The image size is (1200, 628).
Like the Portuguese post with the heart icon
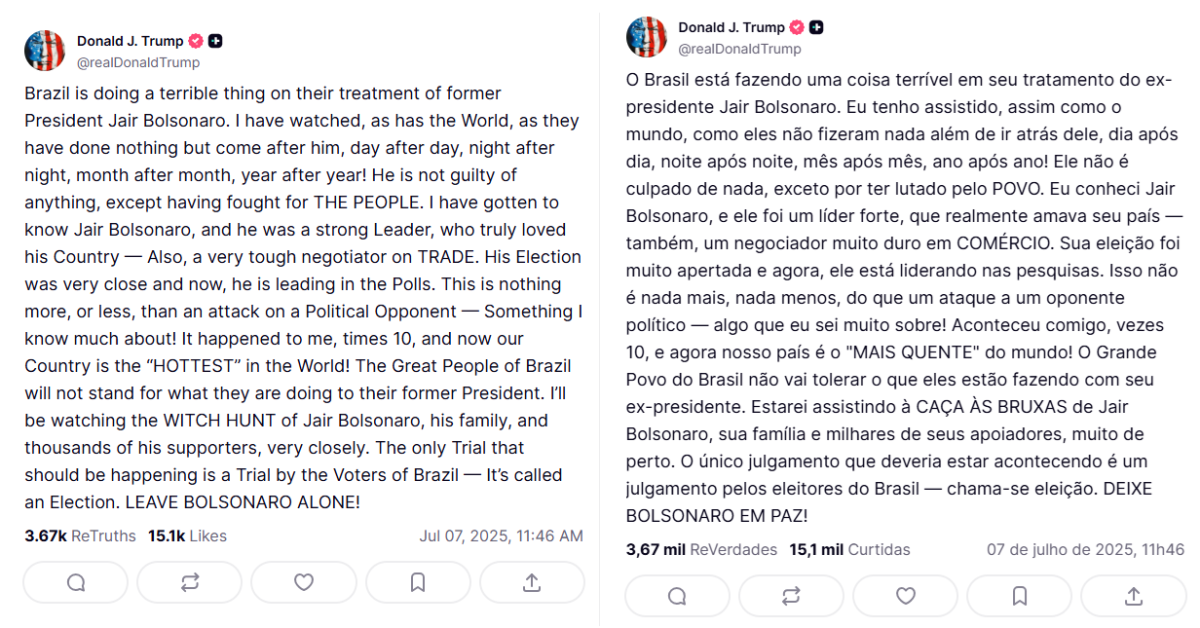905,596
